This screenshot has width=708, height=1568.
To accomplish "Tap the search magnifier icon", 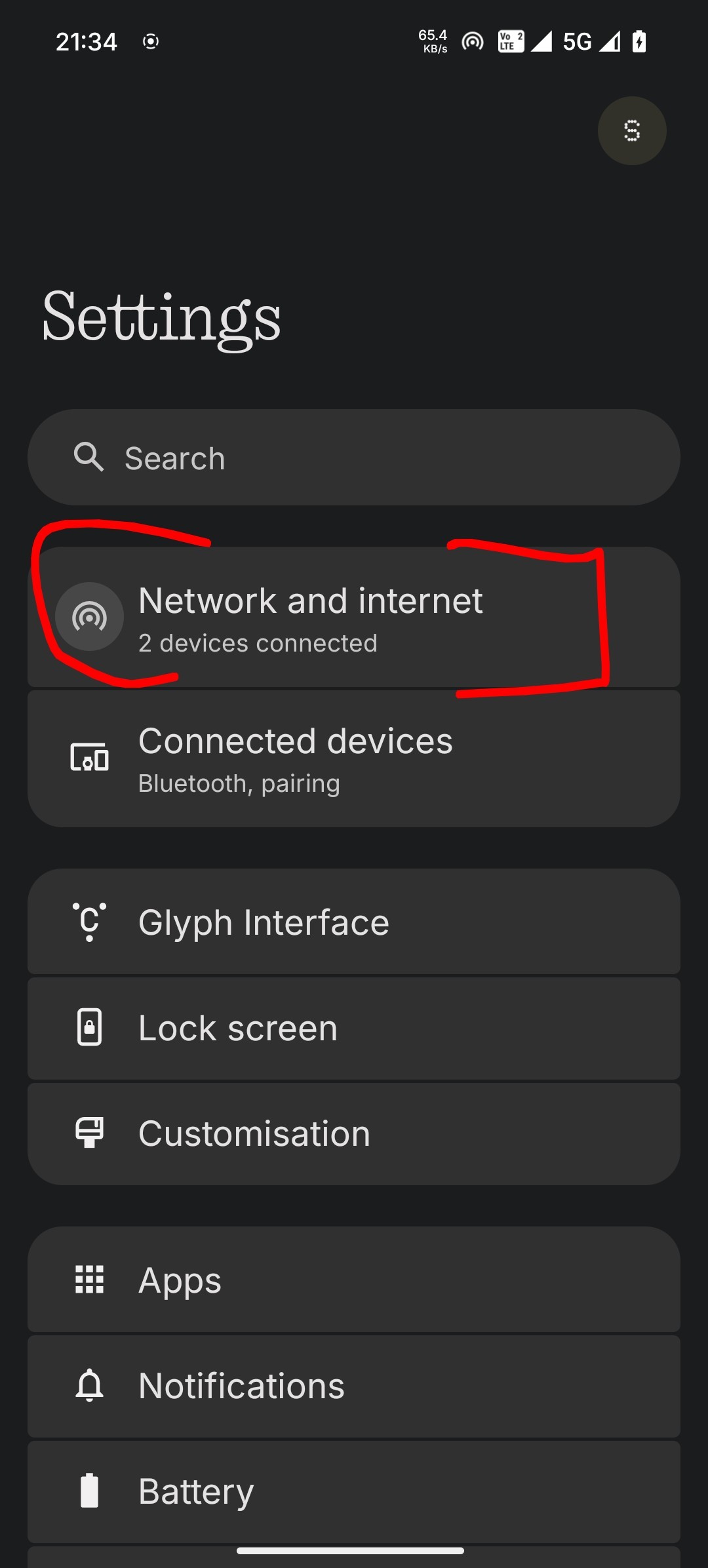I will pos(88,457).
